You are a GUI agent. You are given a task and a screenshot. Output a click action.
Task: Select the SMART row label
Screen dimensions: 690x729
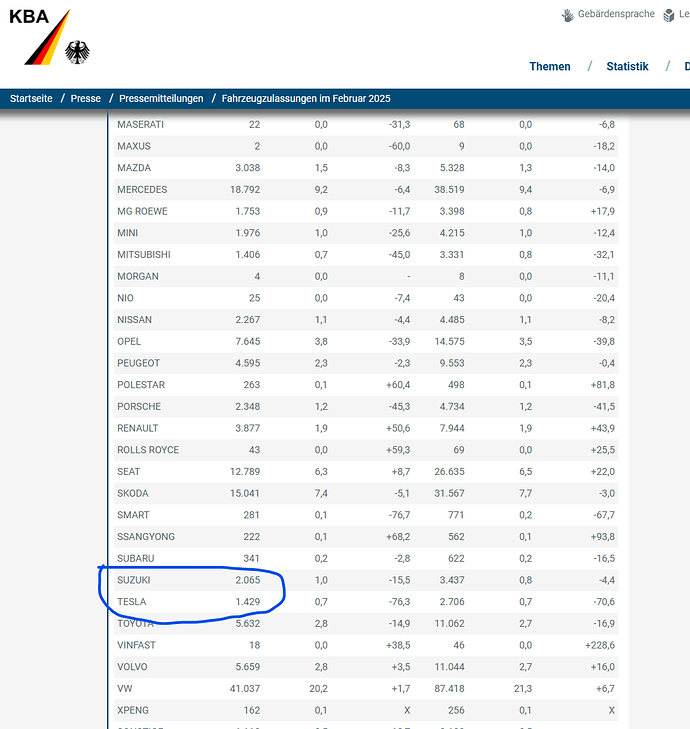pyautogui.click(x=133, y=515)
